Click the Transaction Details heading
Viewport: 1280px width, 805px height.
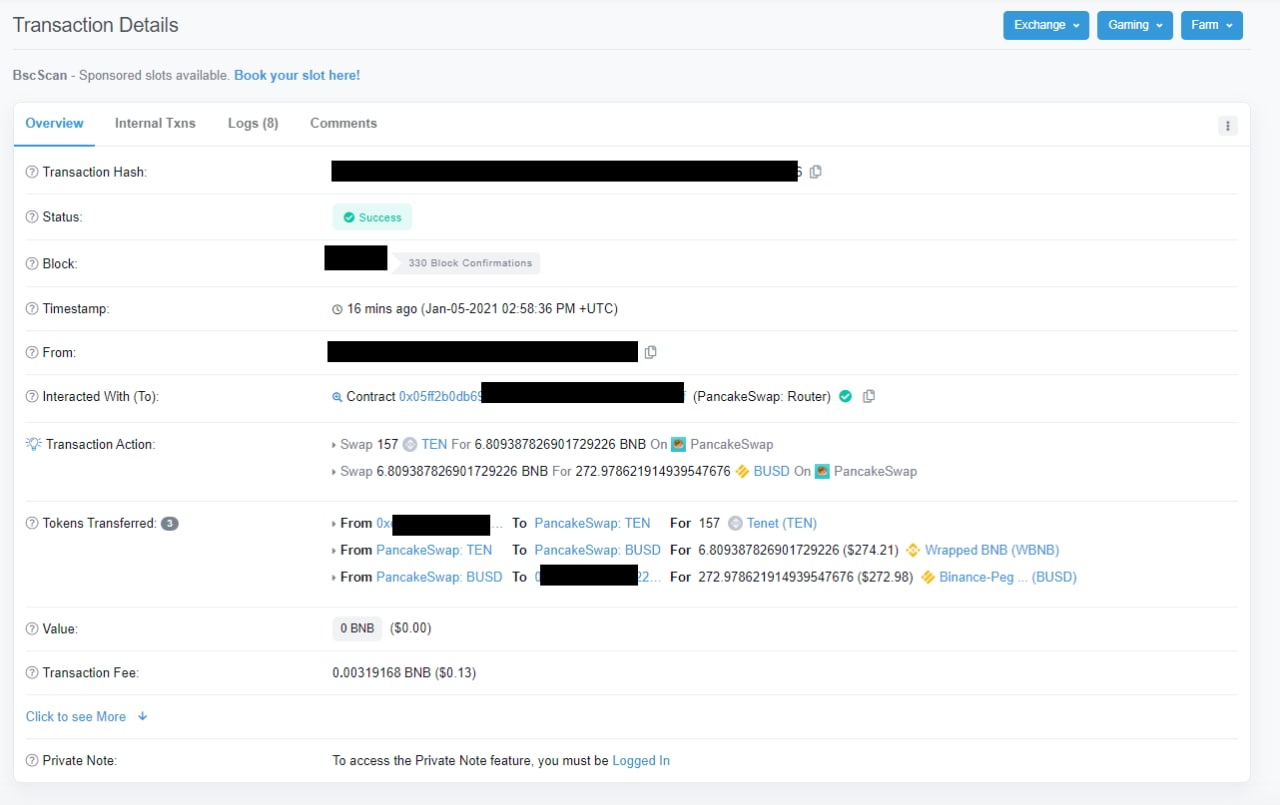click(96, 25)
